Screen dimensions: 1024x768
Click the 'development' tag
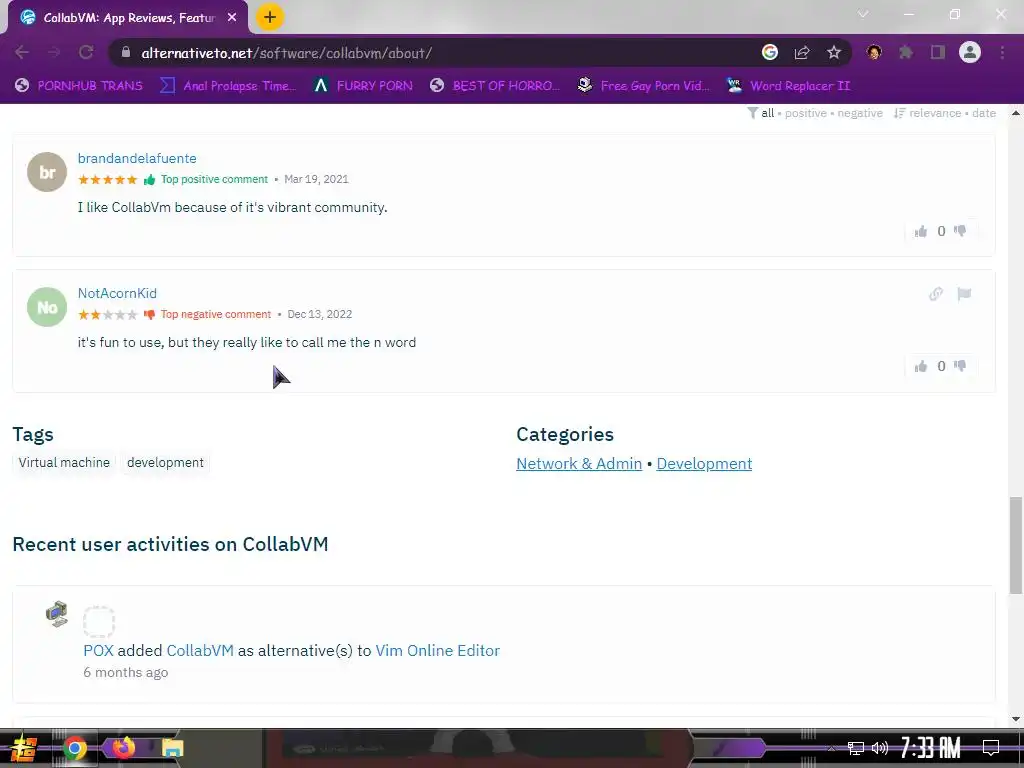pos(165,462)
